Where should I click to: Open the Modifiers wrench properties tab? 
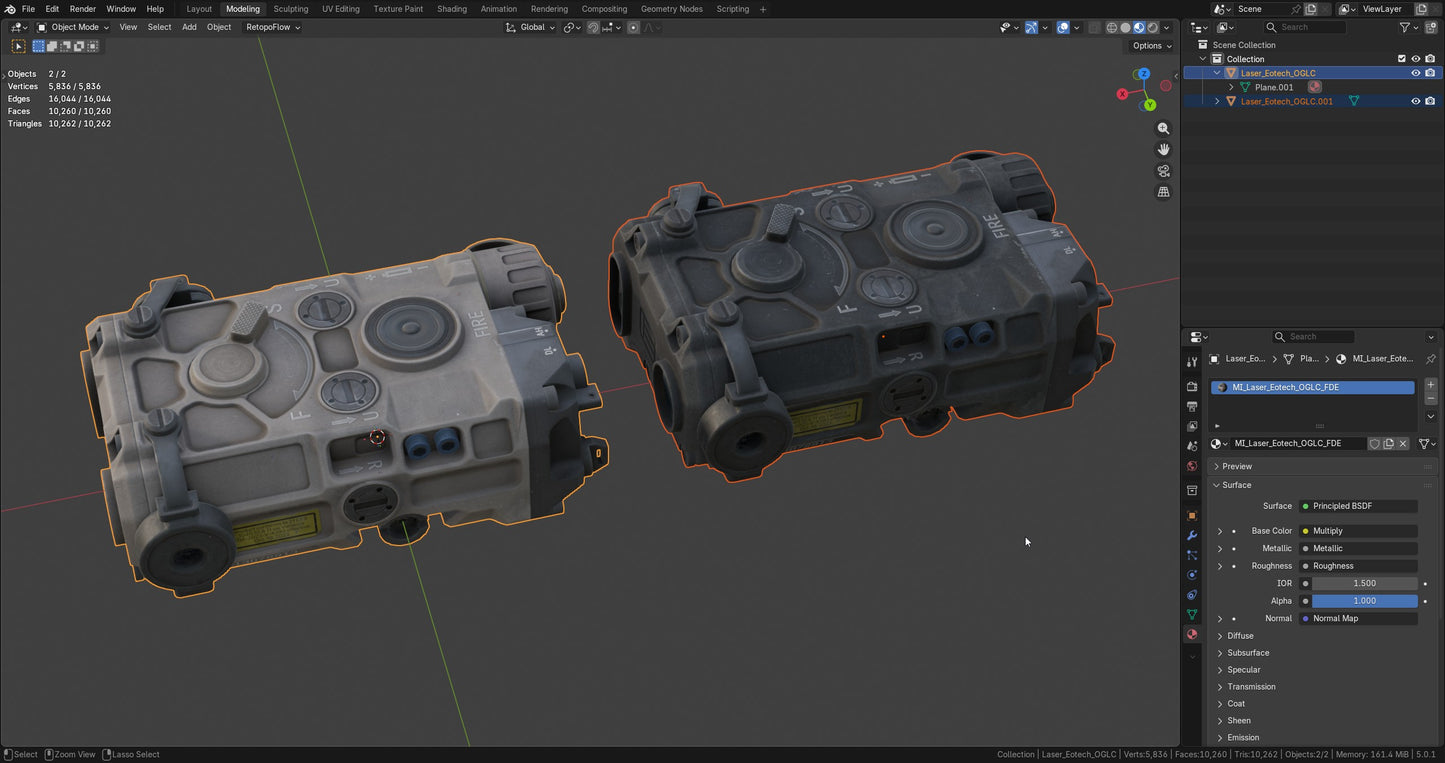(1191, 536)
